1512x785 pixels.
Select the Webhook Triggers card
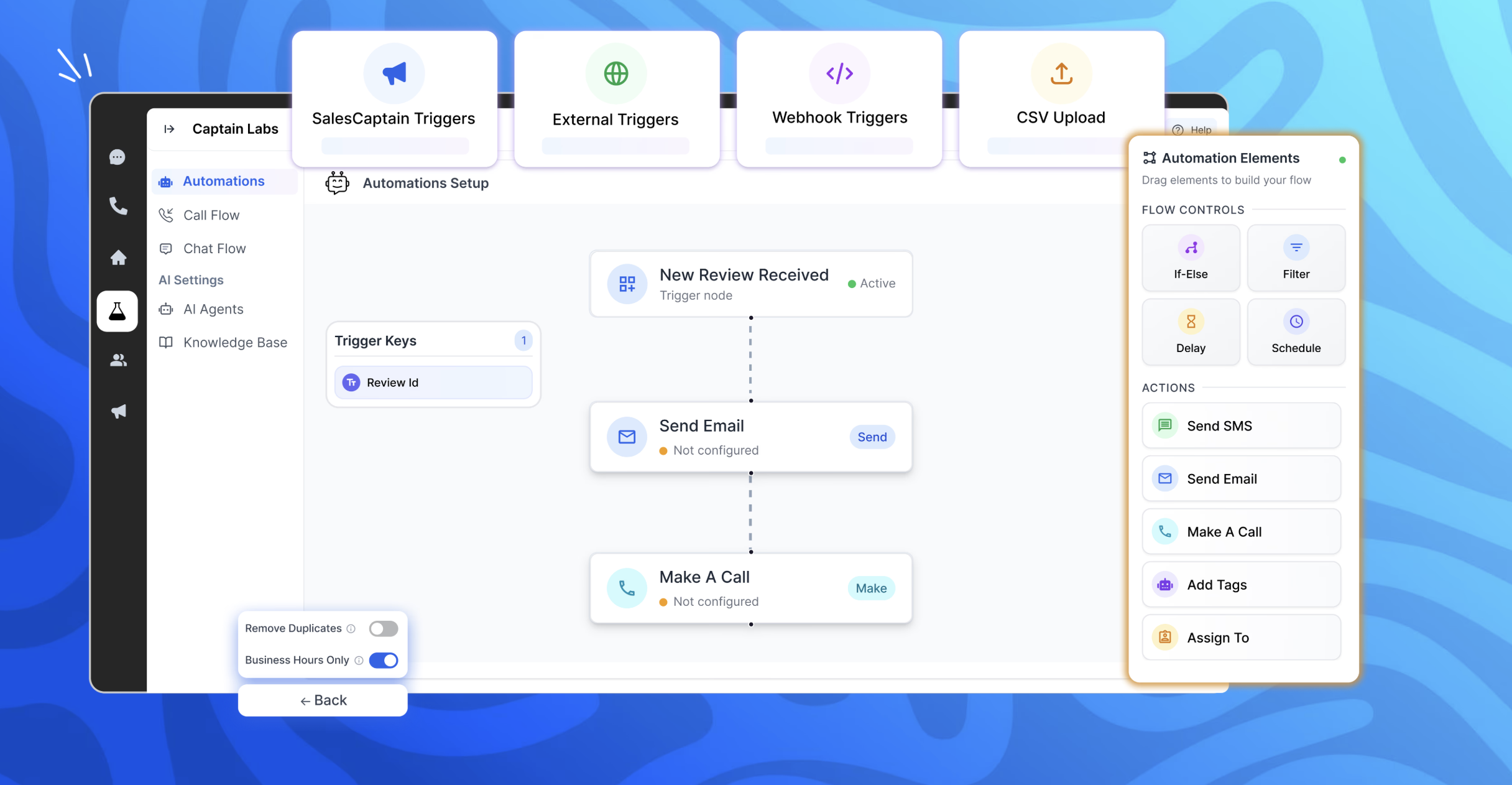click(x=839, y=100)
